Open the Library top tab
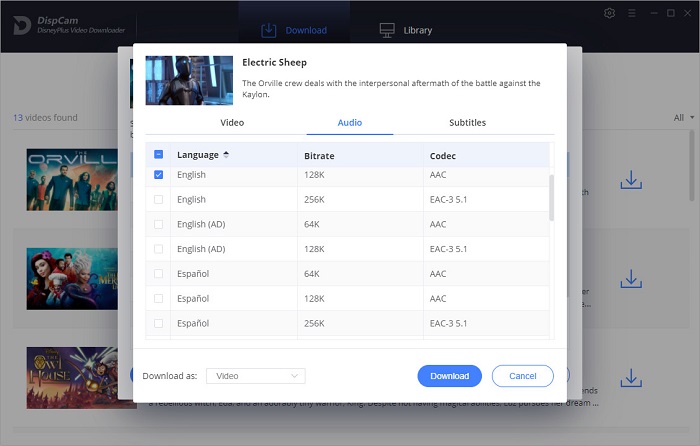The width and height of the screenshot is (700, 446). point(406,30)
